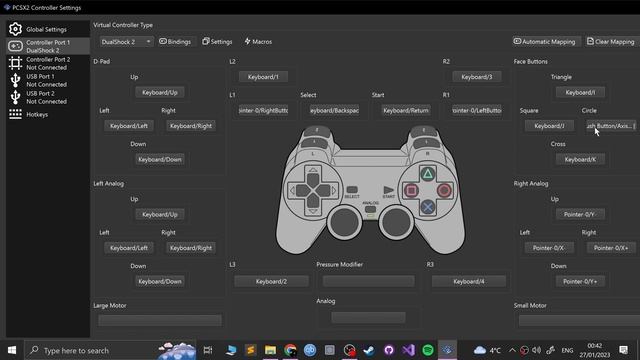Screen dimensions: 640x360
Task: Switch to the Bindings tab
Action: pos(175,42)
